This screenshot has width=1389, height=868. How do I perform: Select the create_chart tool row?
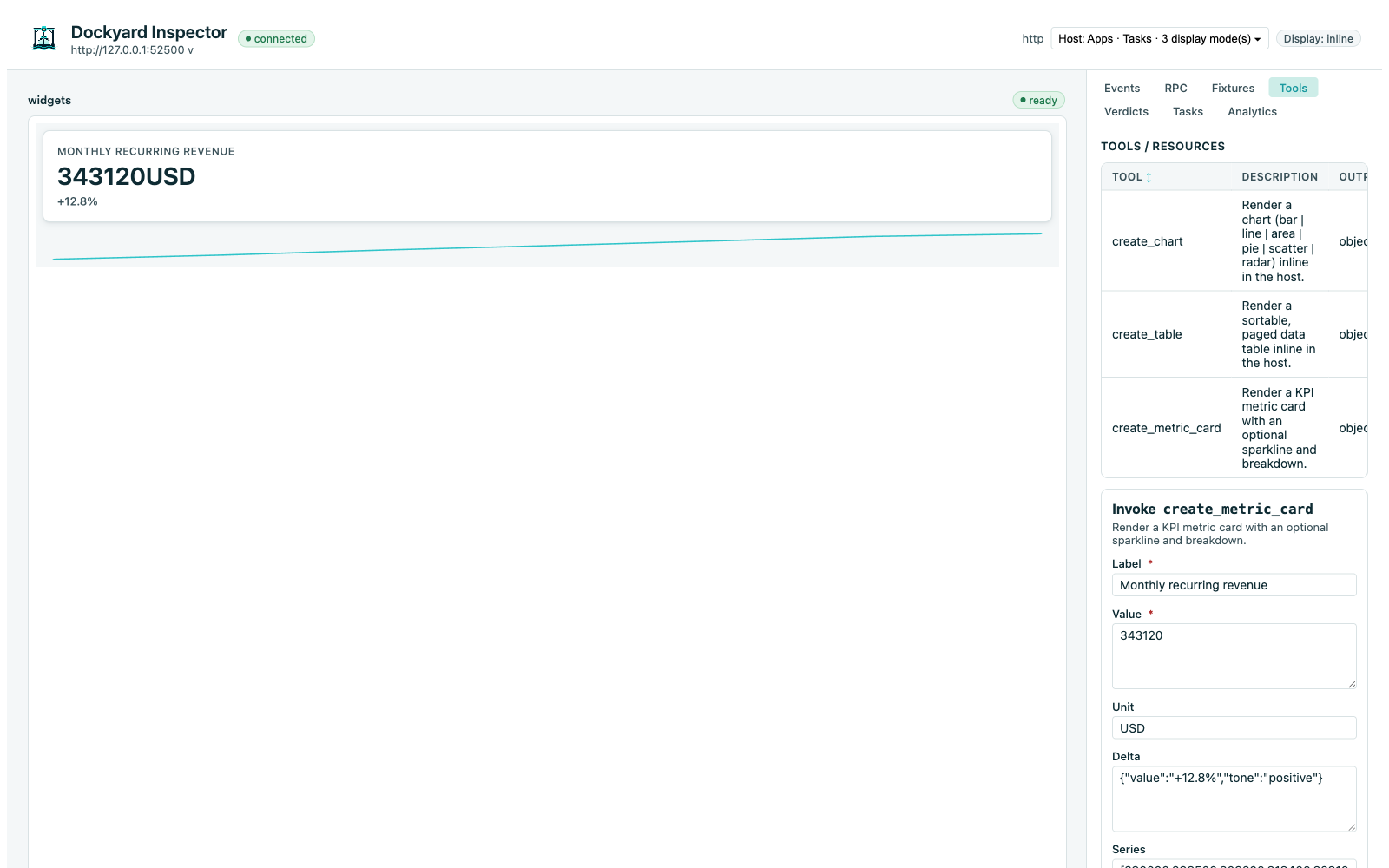(1234, 241)
